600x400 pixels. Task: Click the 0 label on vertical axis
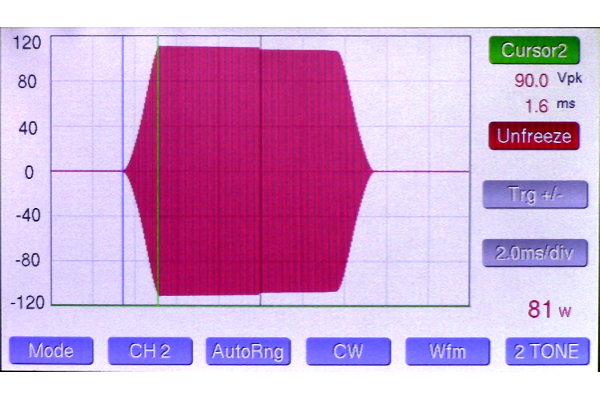29,173
